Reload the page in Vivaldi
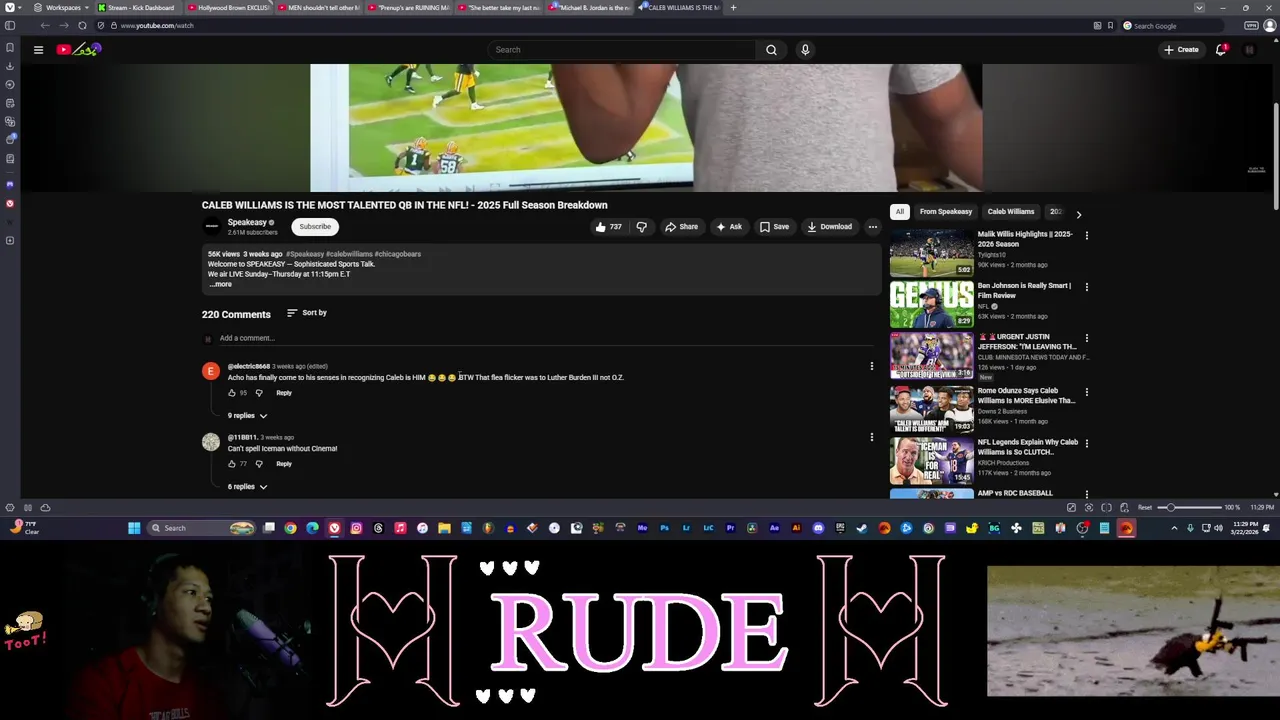This screenshot has width=1280, height=720. click(82, 25)
